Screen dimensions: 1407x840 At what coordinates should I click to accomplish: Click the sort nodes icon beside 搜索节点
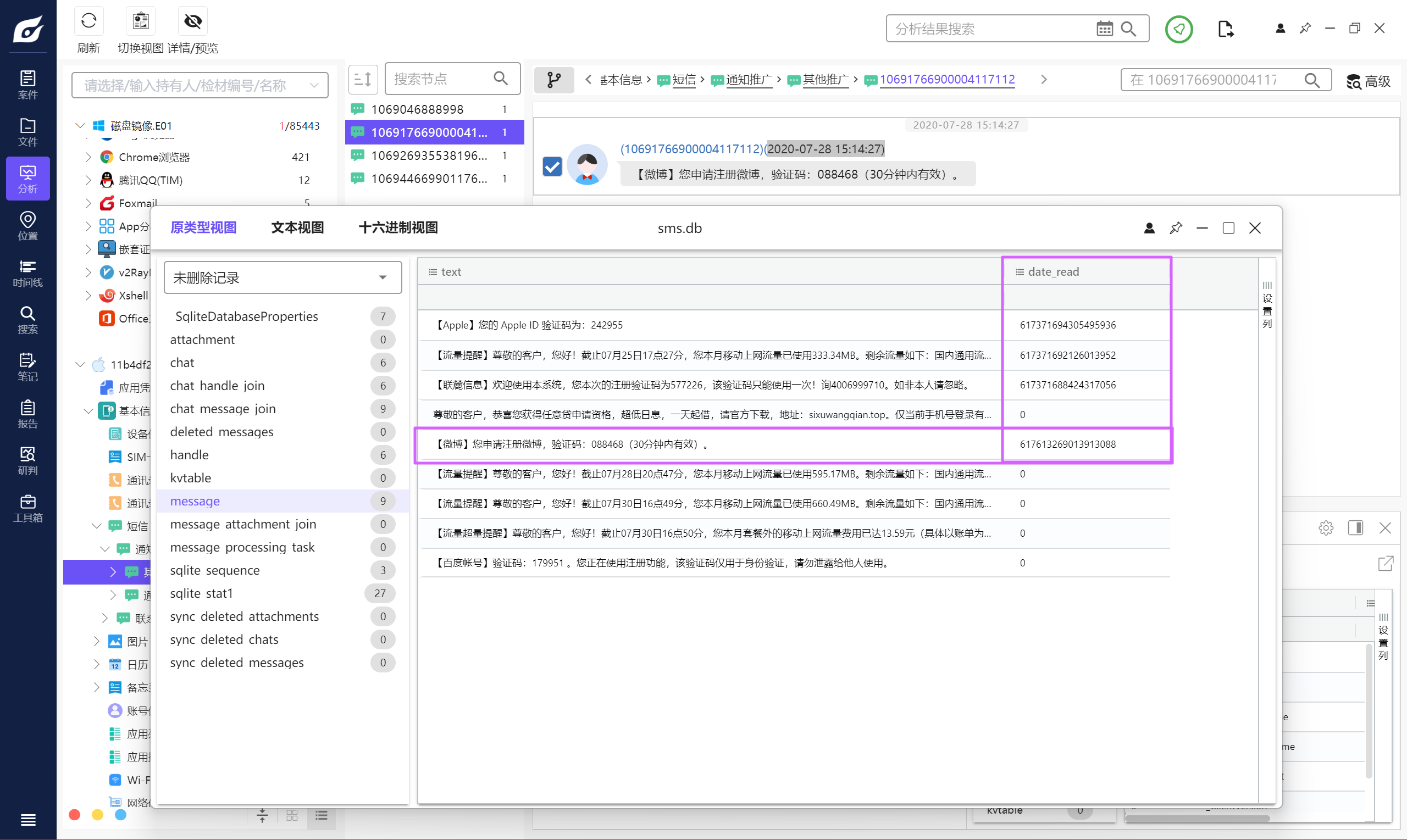363,79
